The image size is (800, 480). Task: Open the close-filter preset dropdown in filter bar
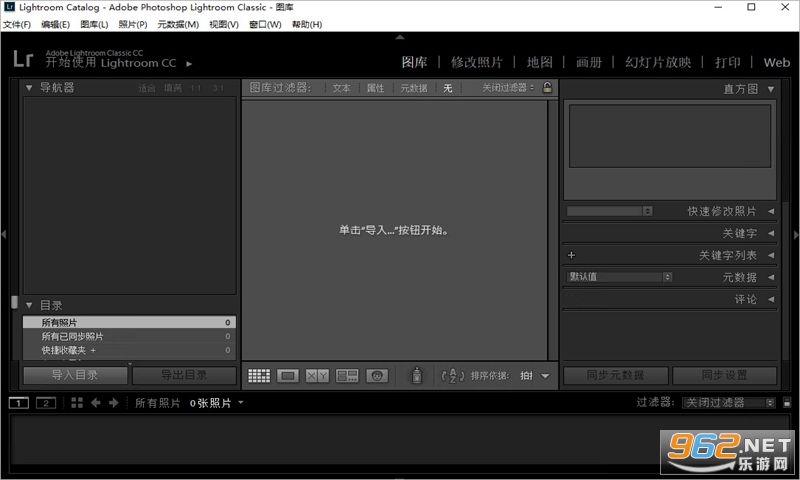pyautogui.click(x=508, y=88)
